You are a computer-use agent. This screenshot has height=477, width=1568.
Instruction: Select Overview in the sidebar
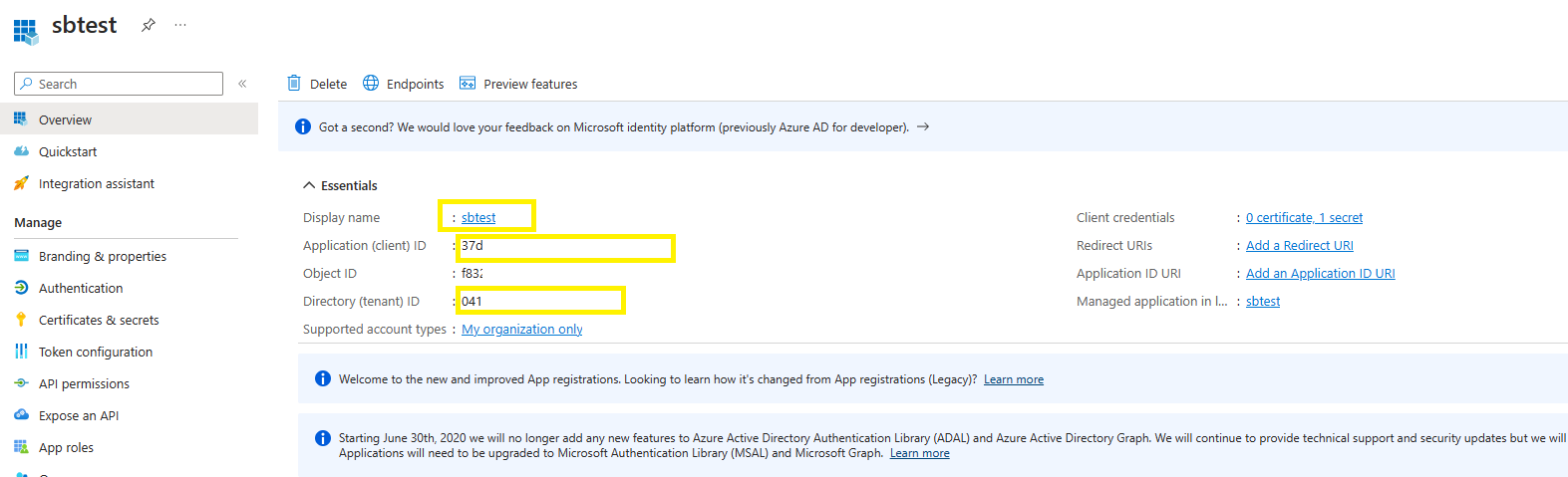click(x=129, y=119)
